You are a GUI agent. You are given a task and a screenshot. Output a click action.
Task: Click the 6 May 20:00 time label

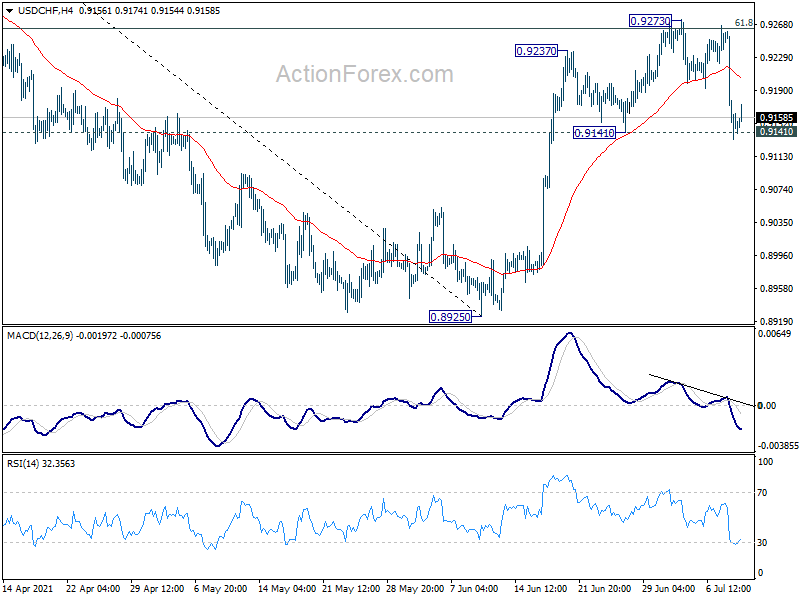[x=220, y=588]
